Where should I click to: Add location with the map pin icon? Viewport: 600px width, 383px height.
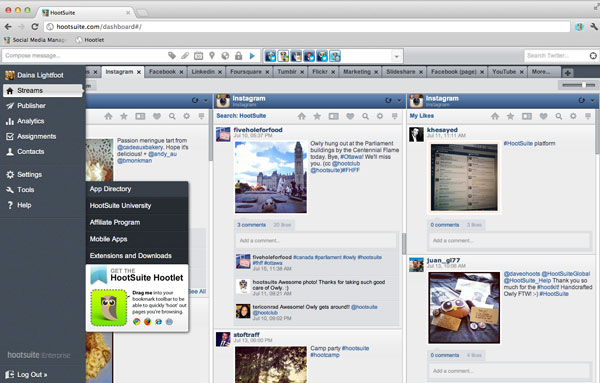click(212, 56)
